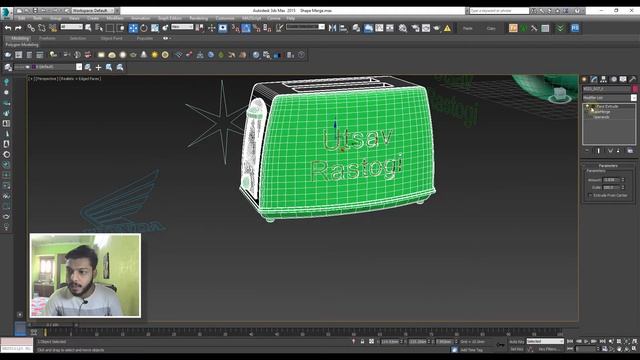The height and width of the screenshot is (360, 640).
Task: Open the Rendered Frame Window
Action: click(x=426, y=28)
